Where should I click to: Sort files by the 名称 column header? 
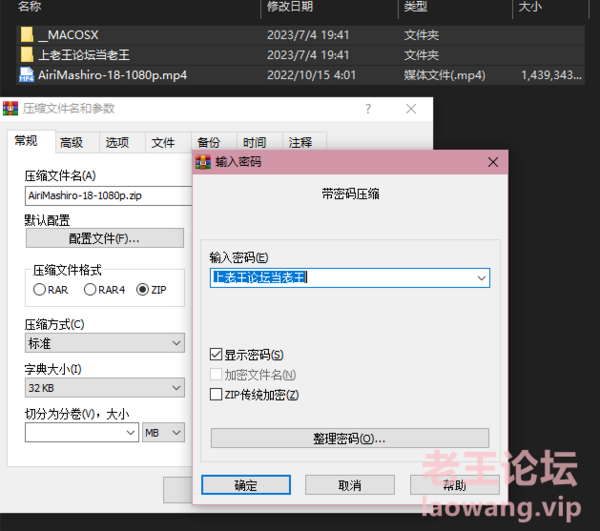click(30, 7)
